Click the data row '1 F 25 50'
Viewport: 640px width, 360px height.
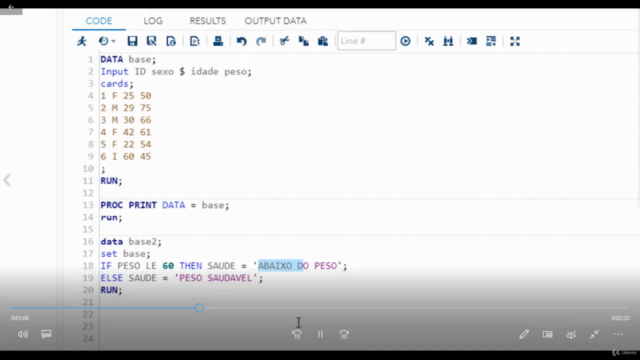[x=126, y=96]
